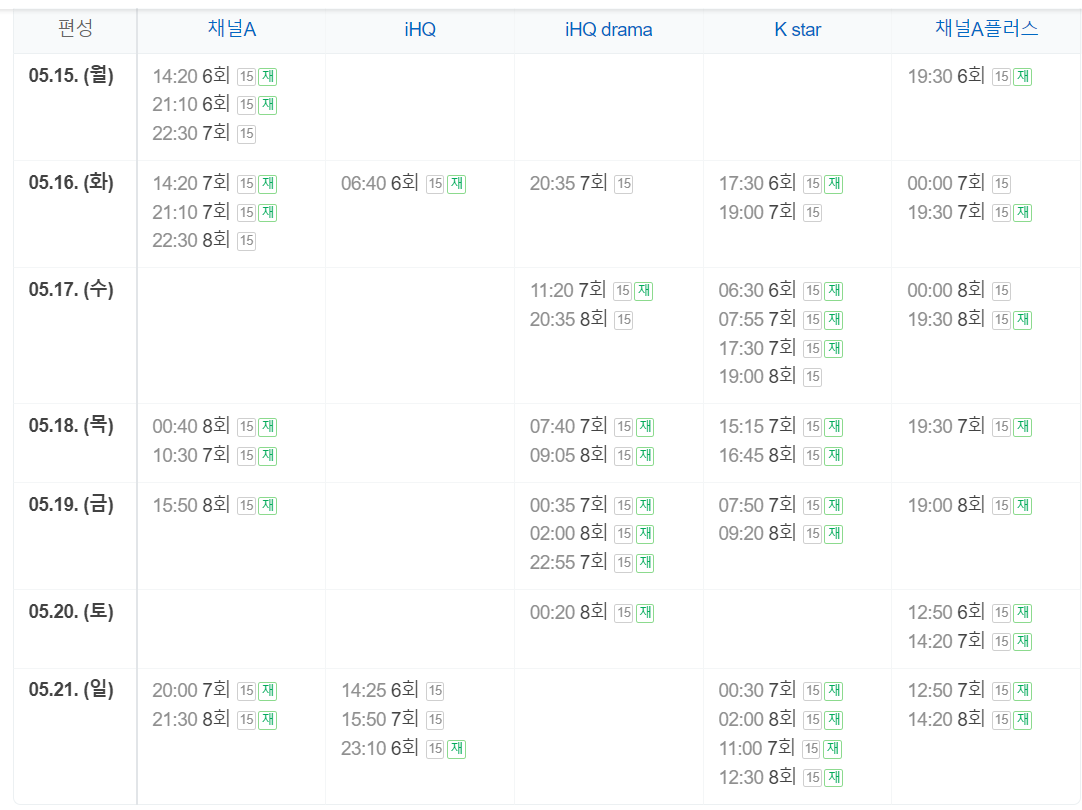
Task: Click K star 06:30 6회 on 05.17
Action: pos(757,290)
